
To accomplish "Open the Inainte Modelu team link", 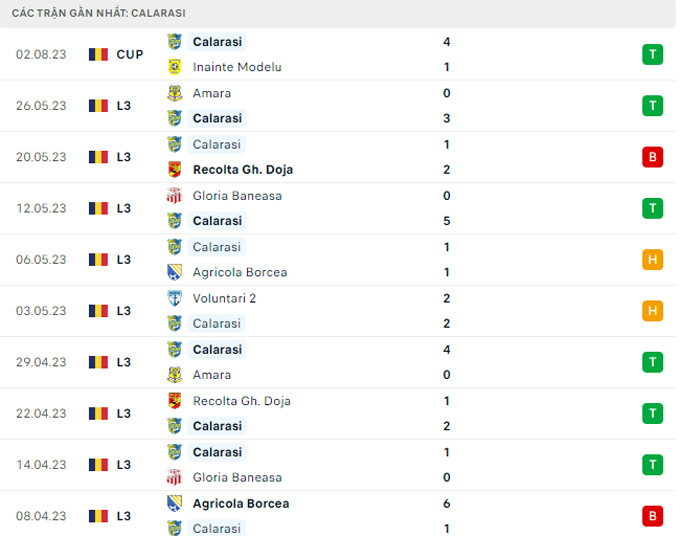I will (x=237, y=67).
